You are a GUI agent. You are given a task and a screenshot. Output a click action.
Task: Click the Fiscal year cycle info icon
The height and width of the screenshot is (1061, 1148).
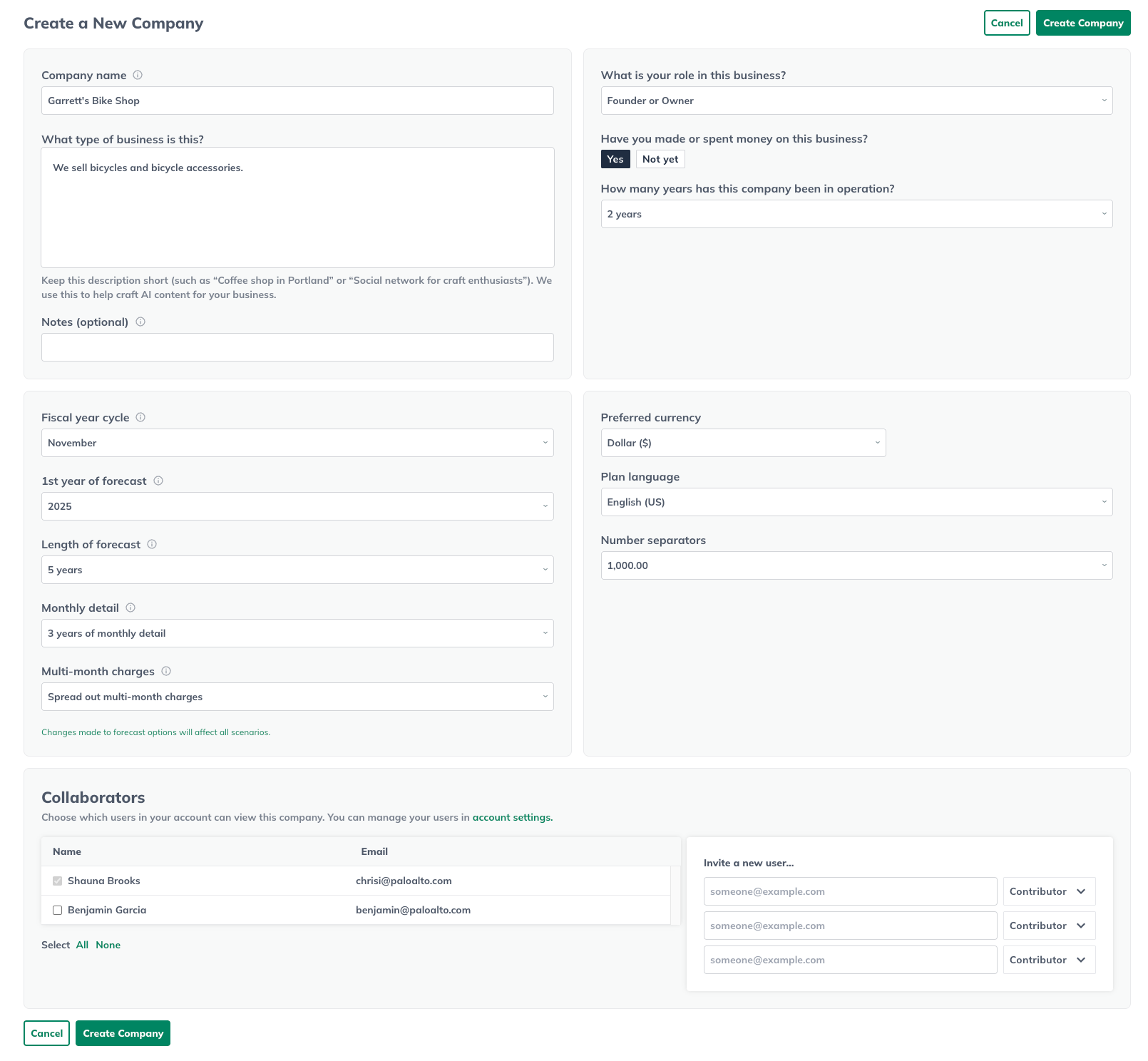click(x=140, y=418)
